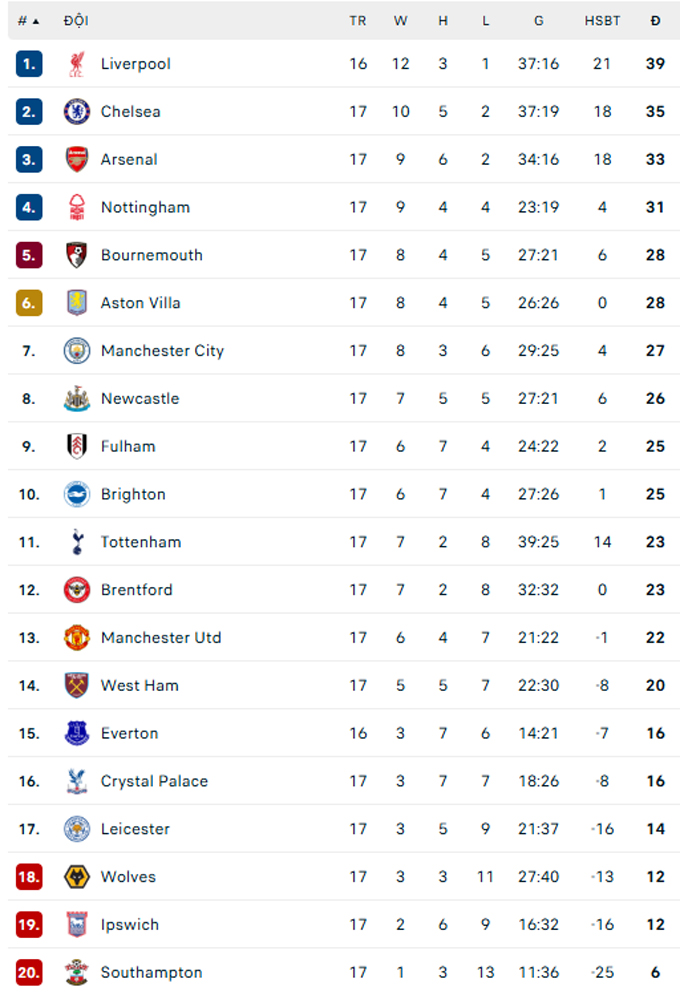Image resolution: width=680 pixels, height=995 pixels.
Task: Click the Manchester Utd crest icon
Action: point(77,638)
